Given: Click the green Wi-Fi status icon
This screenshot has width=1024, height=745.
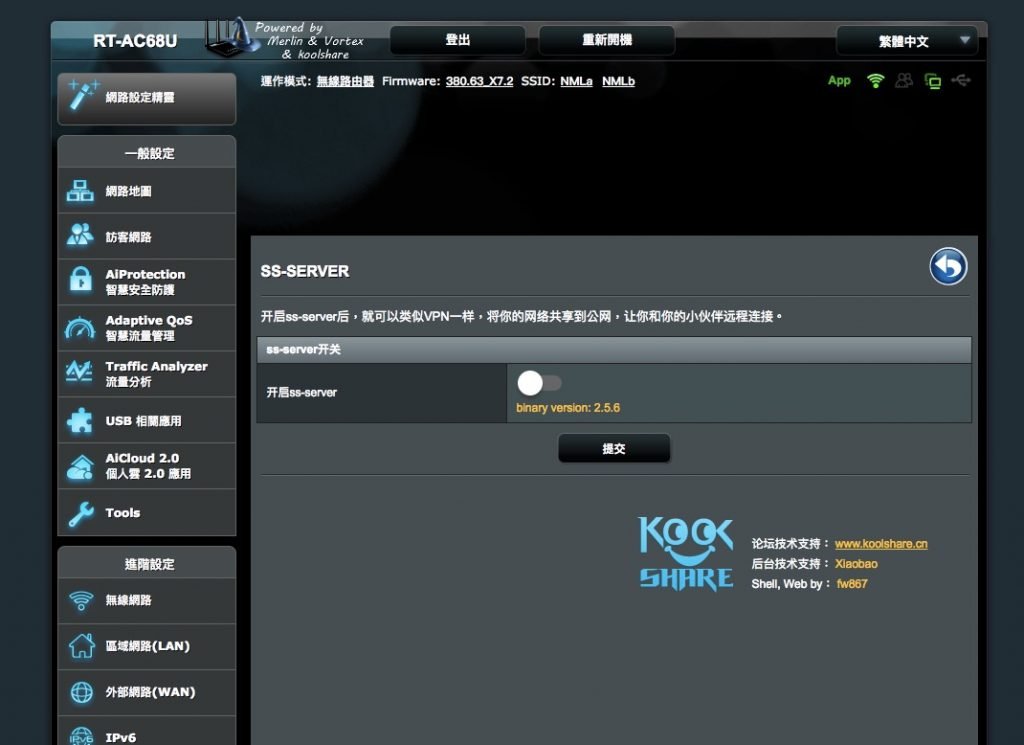Looking at the screenshot, I should 875,80.
